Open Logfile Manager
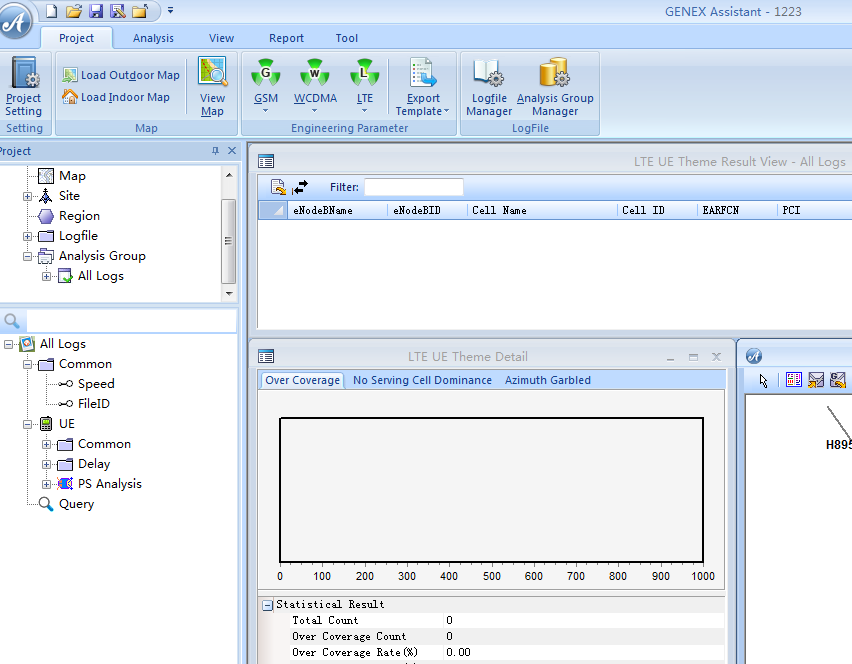Screen dimensions: 852x664 (x=489, y=87)
